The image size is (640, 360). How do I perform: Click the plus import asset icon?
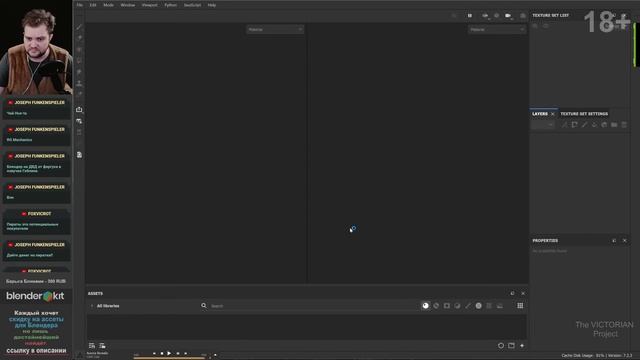522,346
